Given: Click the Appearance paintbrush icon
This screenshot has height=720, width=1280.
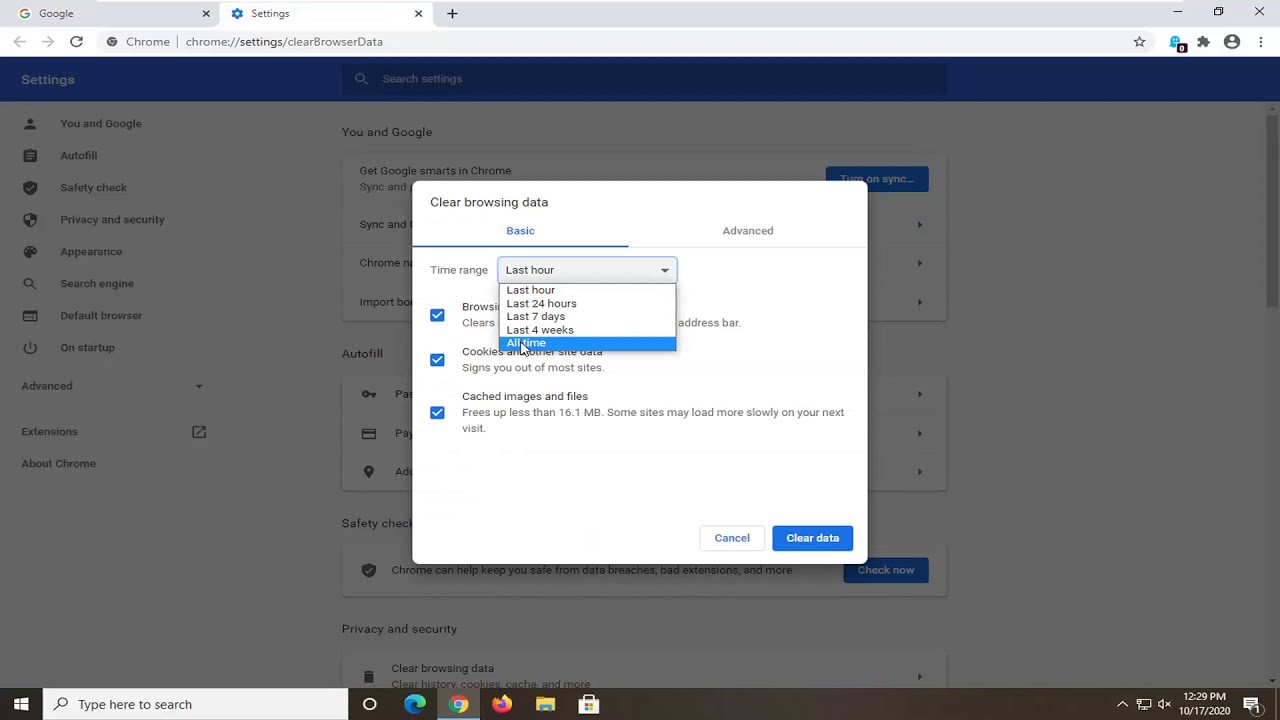Looking at the screenshot, I should pyautogui.click(x=30, y=251).
